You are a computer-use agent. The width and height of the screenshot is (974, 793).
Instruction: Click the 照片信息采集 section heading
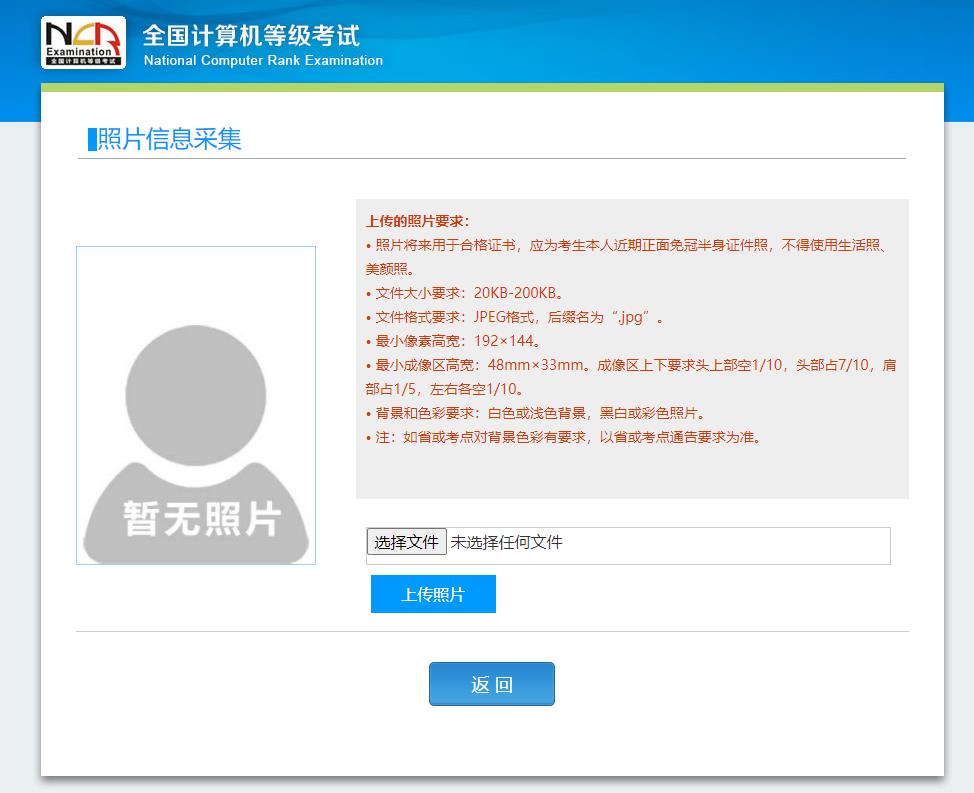click(x=169, y=138)
